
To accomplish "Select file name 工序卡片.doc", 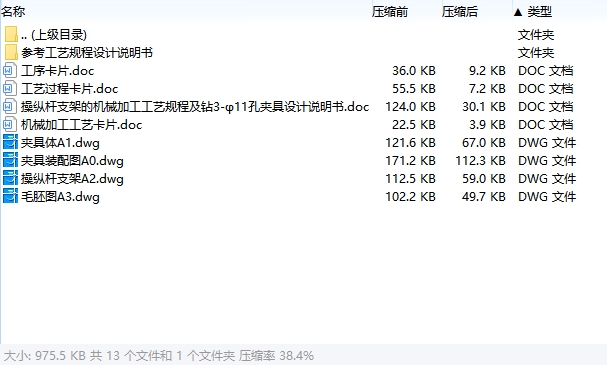I will tap(58, 71).
